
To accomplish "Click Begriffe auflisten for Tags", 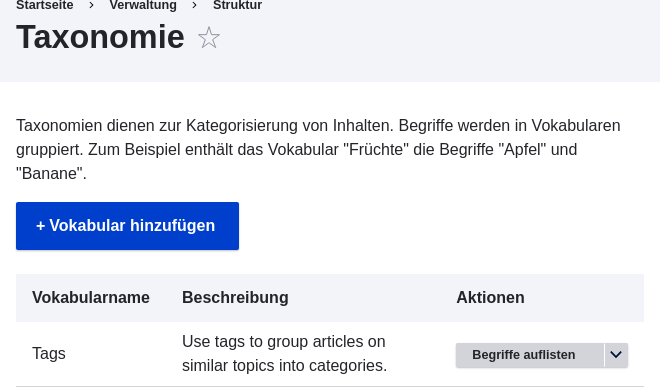I will pos(530,355).
